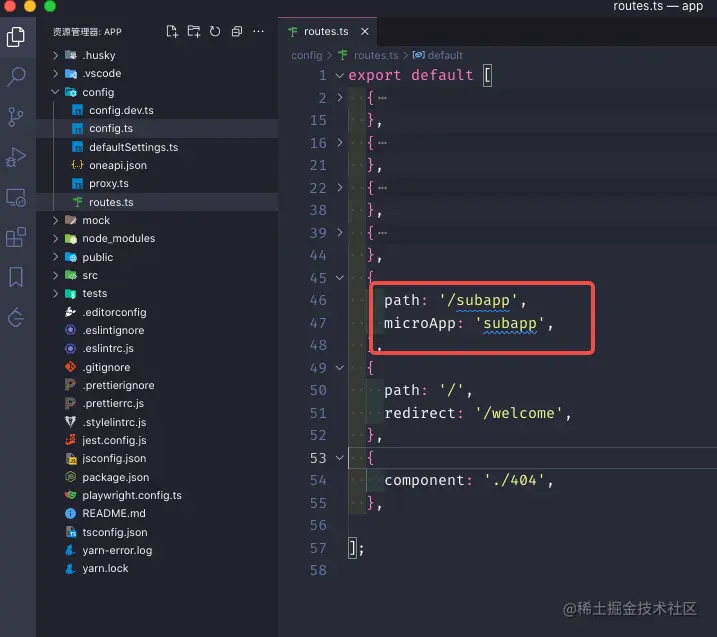Open the Explorer view in activity bar

coord(16,37)
